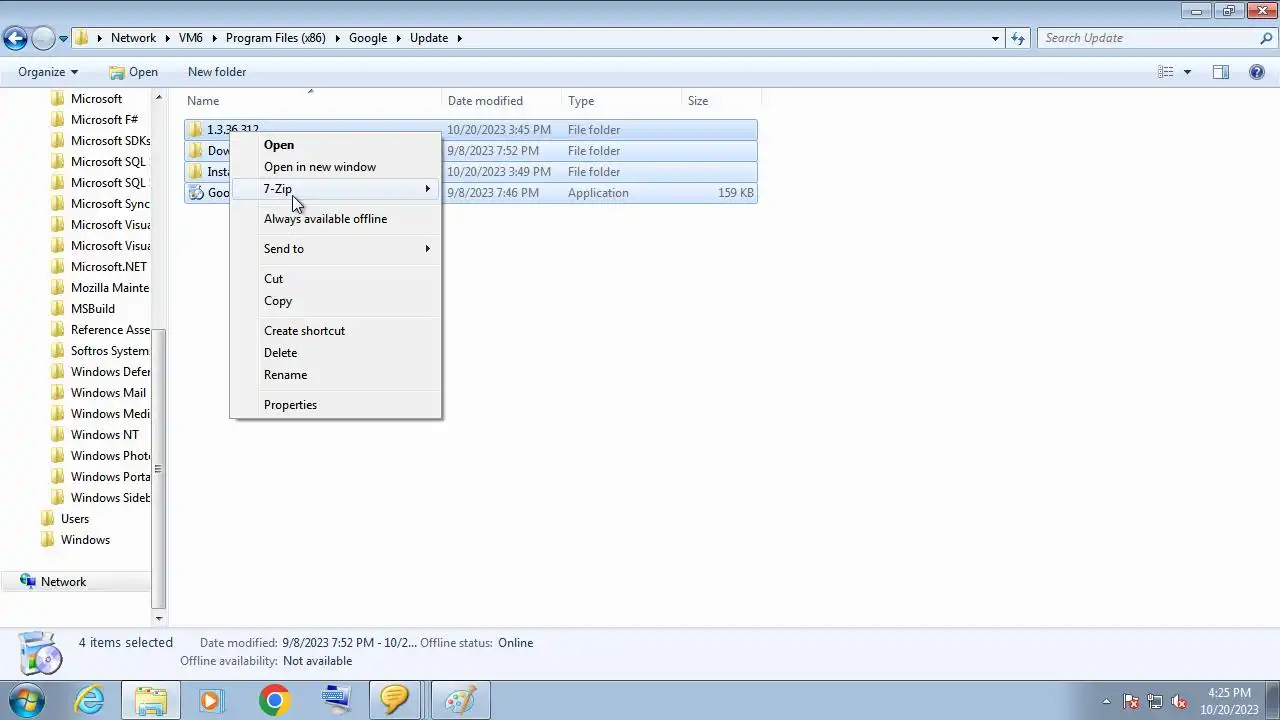Click Program Files (x86) breadcrumb

275,38
